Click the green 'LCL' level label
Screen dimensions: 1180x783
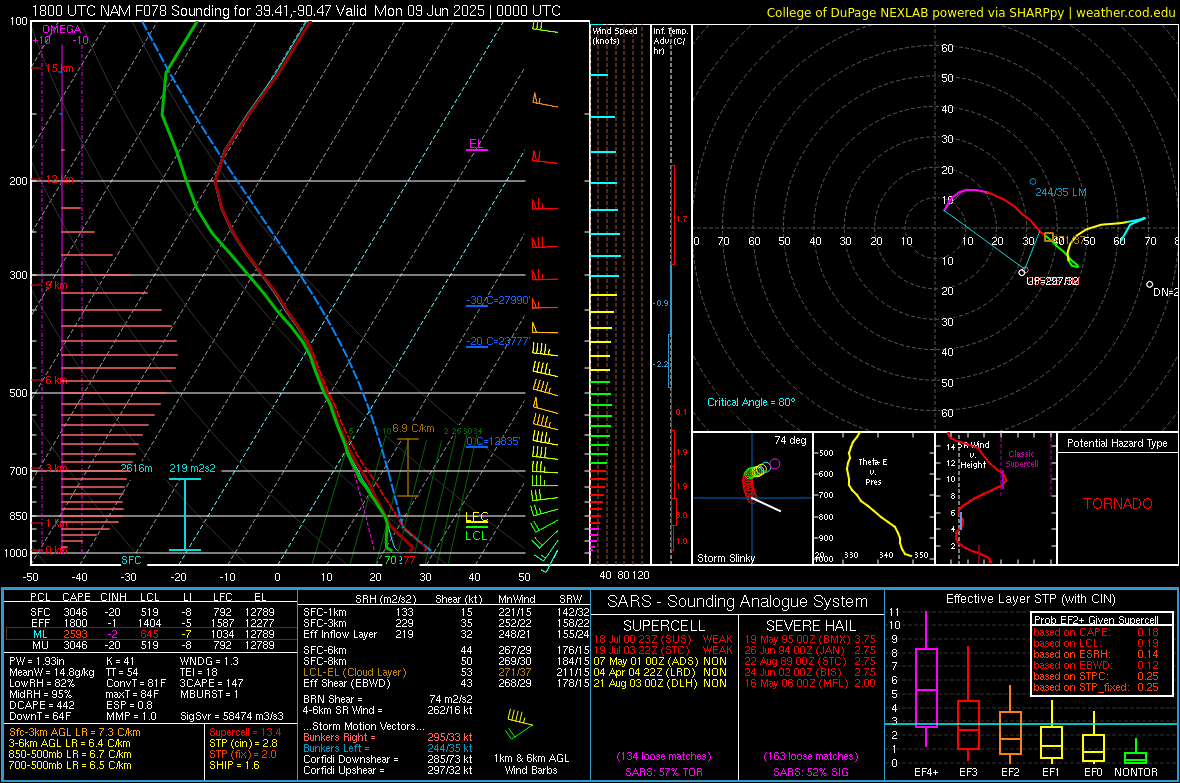[476, 536]
